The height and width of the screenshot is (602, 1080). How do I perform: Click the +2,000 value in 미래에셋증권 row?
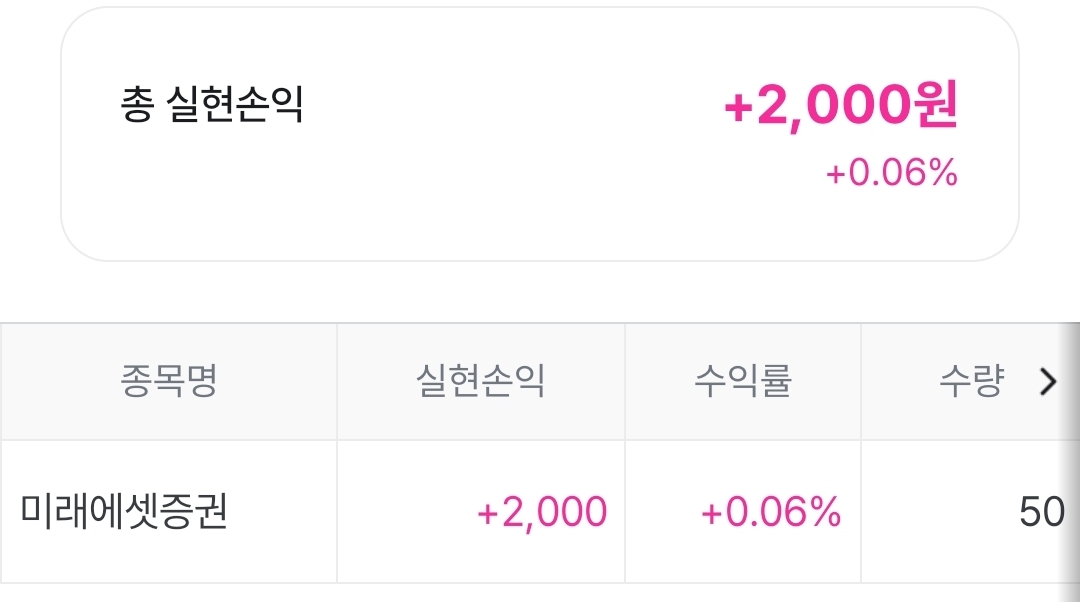click(x=542, y=513)
